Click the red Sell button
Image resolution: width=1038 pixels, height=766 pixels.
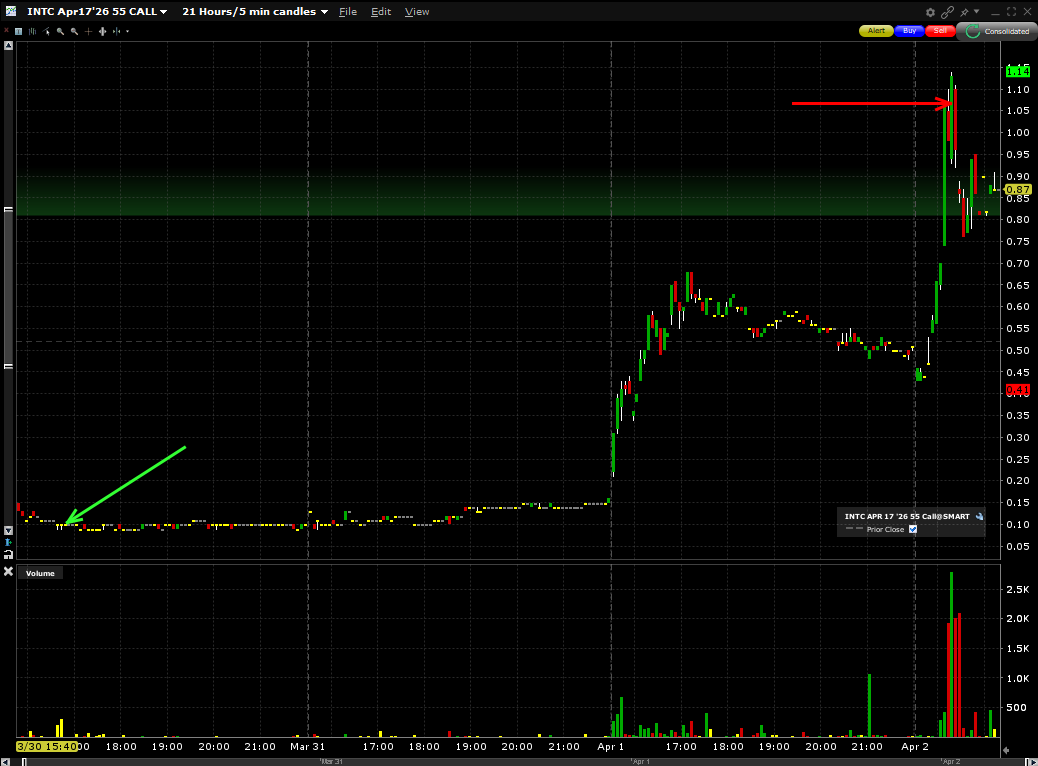click(940, 30)
